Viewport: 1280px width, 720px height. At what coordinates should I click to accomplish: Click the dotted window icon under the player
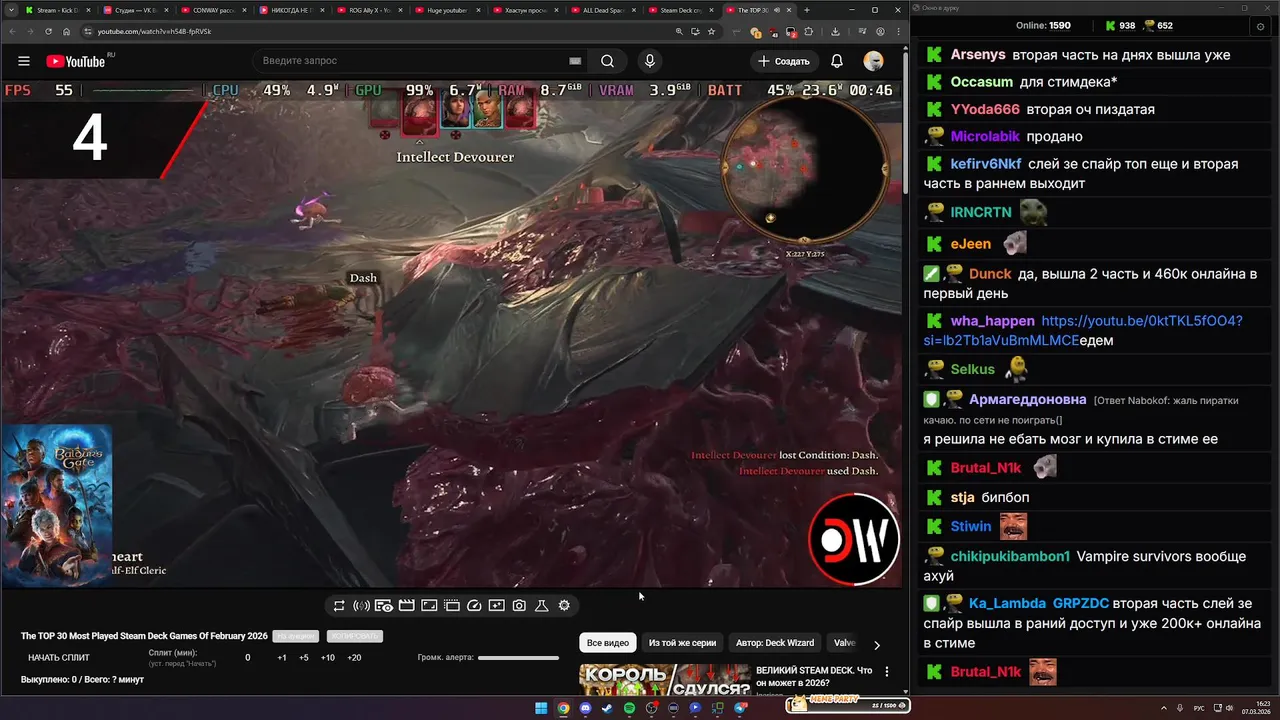coord(451,606)
